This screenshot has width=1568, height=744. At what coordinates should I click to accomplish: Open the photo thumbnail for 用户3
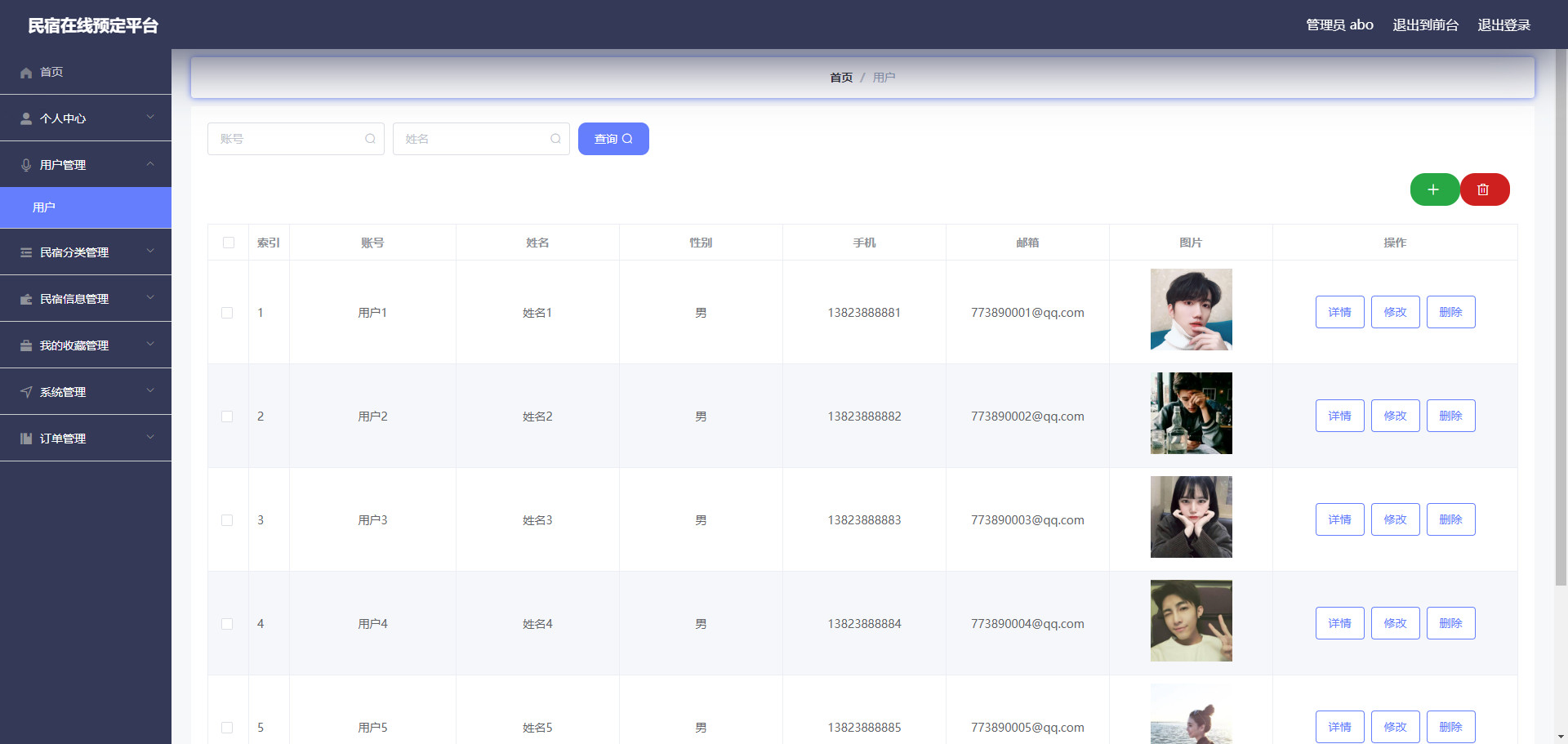[x=1192, y=517]
